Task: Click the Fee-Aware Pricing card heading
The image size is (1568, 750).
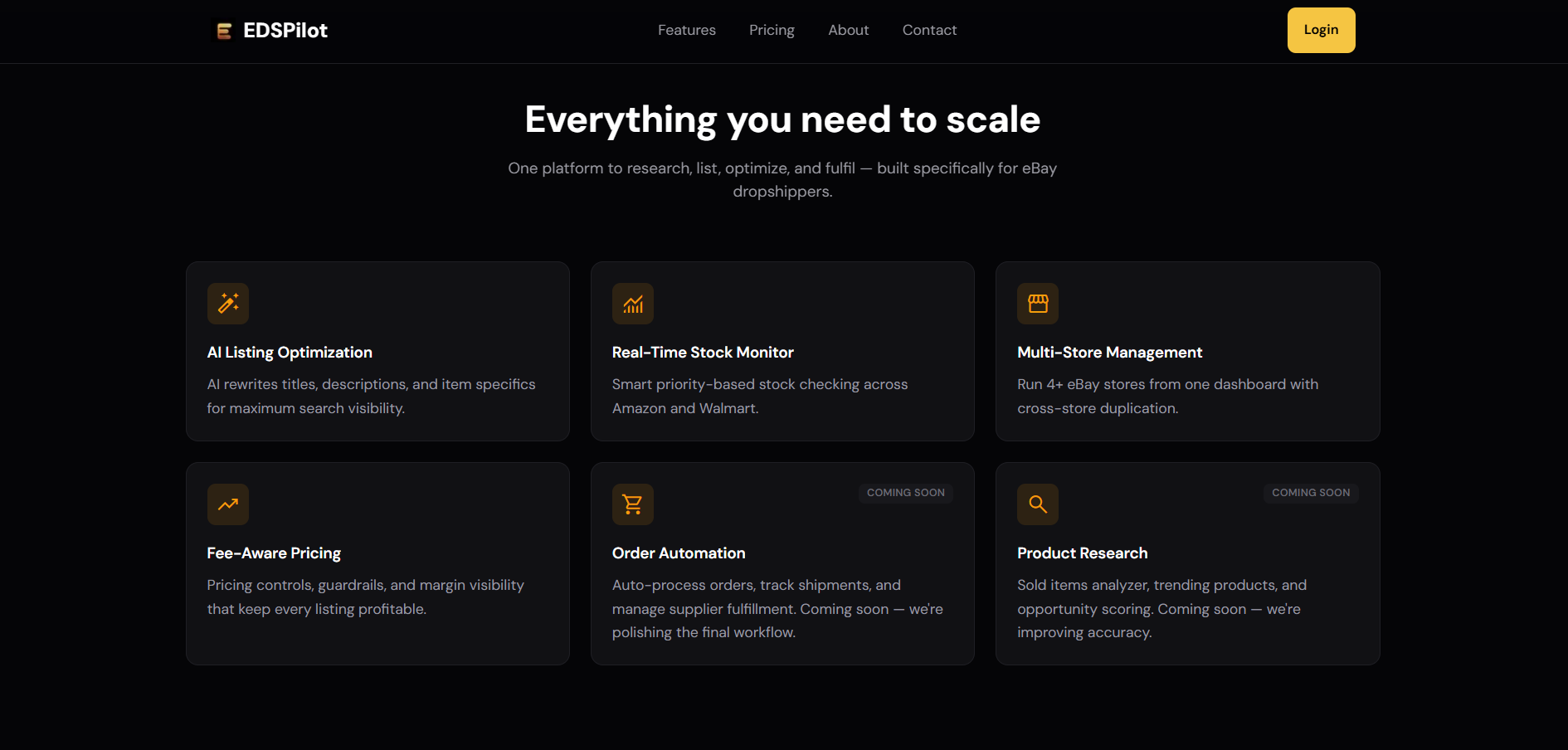Action: pyautogui.click(x=274, y=553)
